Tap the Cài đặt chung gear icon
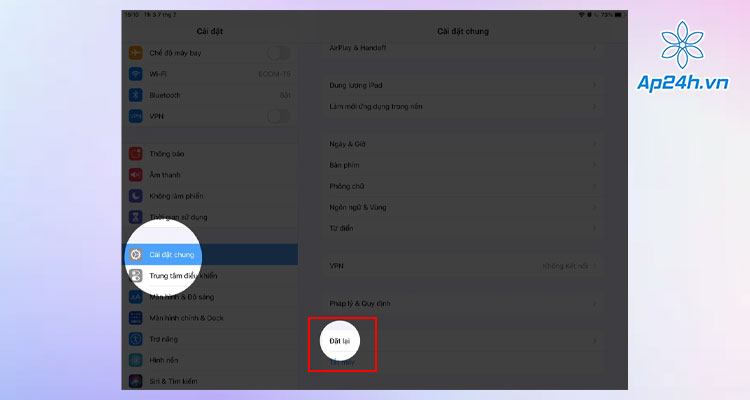Screen dimensions: 750x400 (135, 255)
